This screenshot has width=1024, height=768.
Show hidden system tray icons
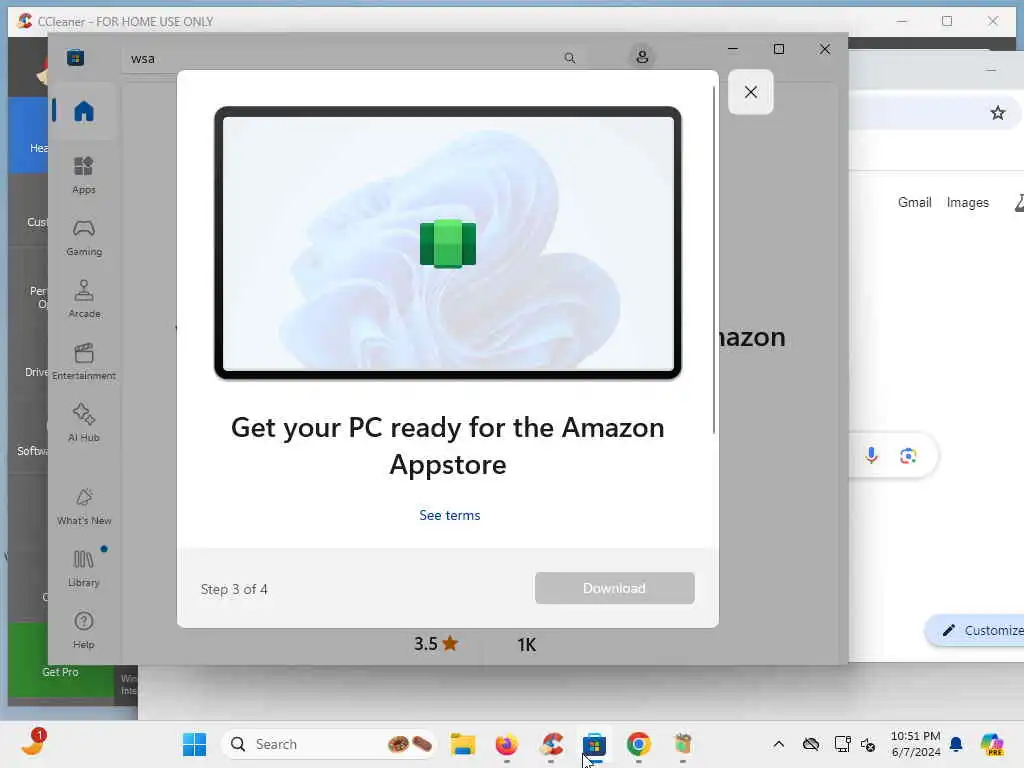coord(778,744)
